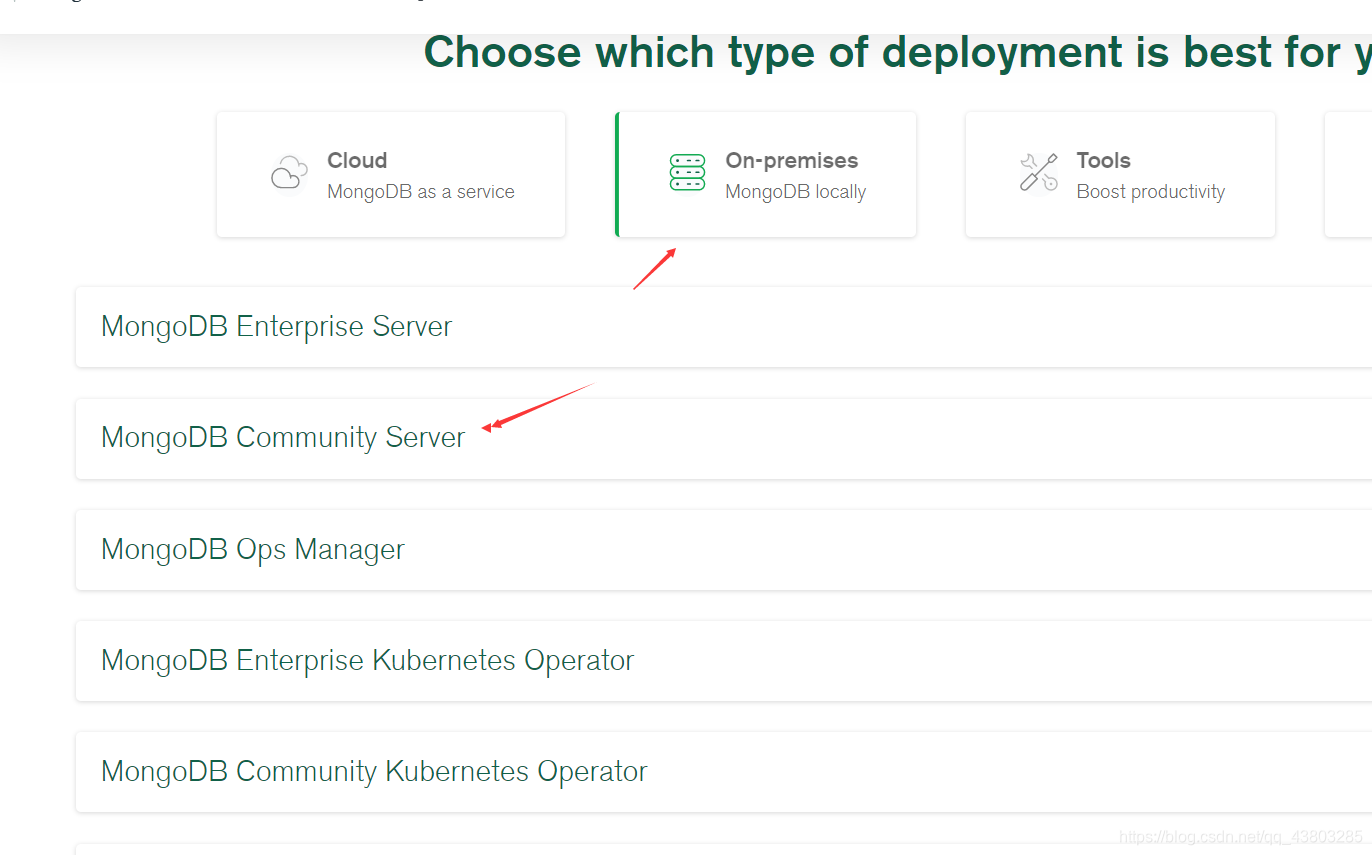Expand MongoDB Enterprise Server section
1372x855 pixels.
click(x=724, y=327)
